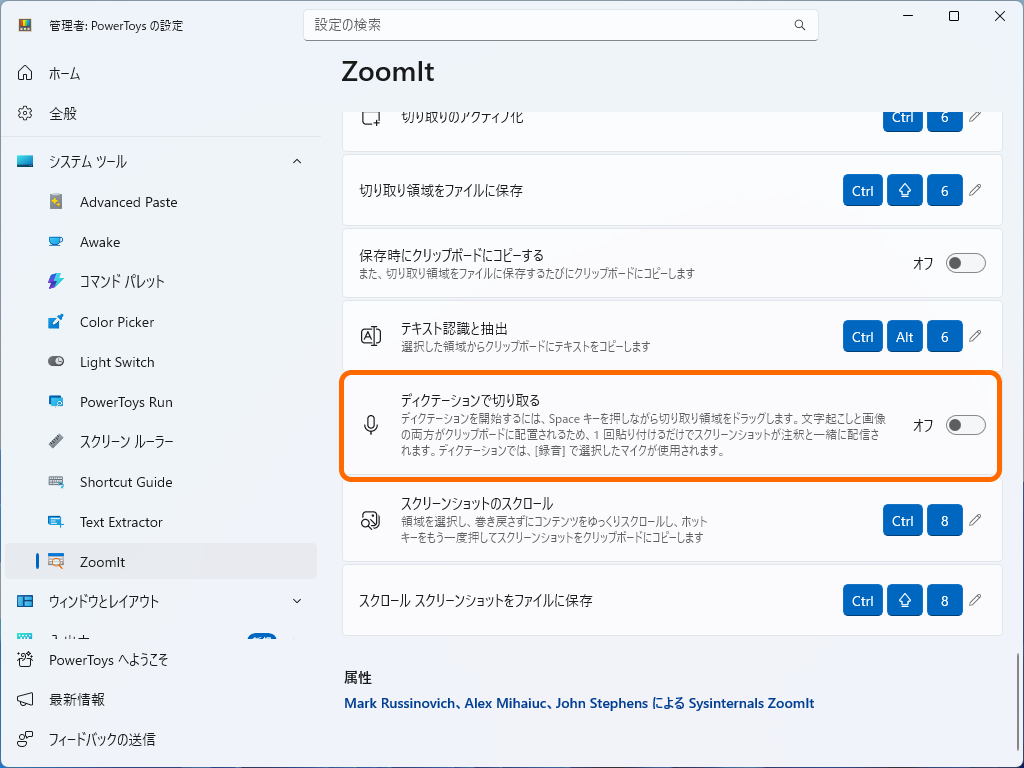The height and width of the screenshot is (768, 1024).
Task: Click the スクリーン ルーラー ruler icon
Action: pos(56,441)
